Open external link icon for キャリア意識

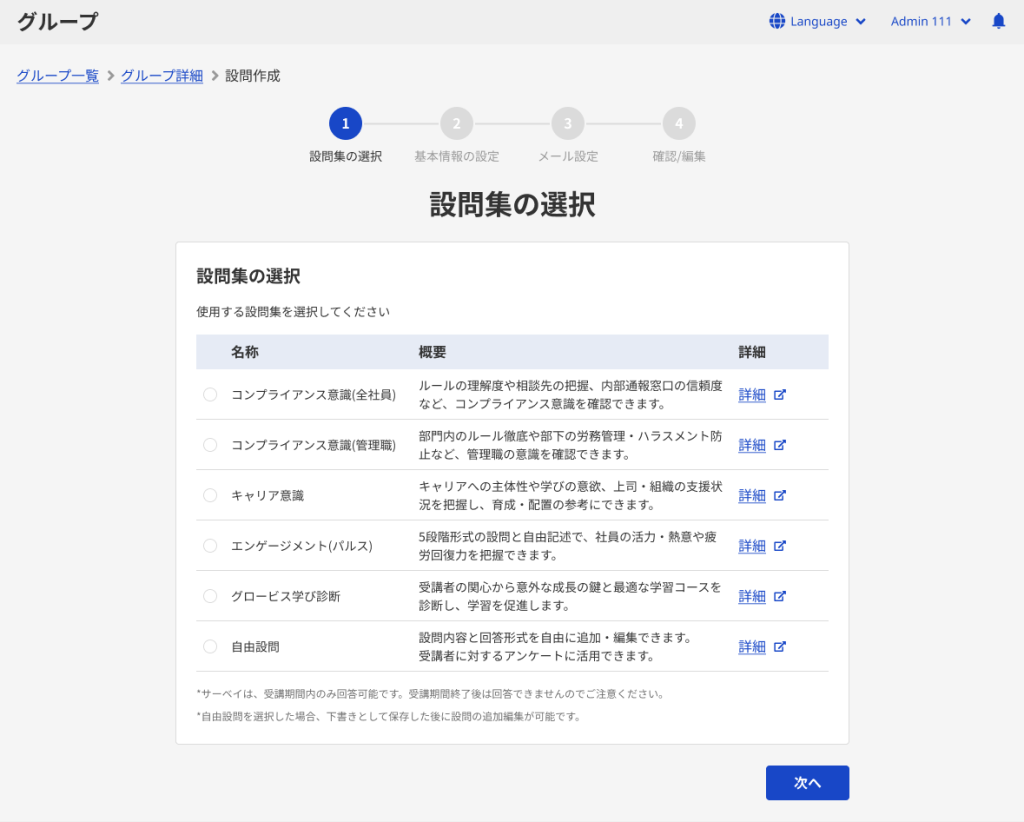[x=780, y=496]
